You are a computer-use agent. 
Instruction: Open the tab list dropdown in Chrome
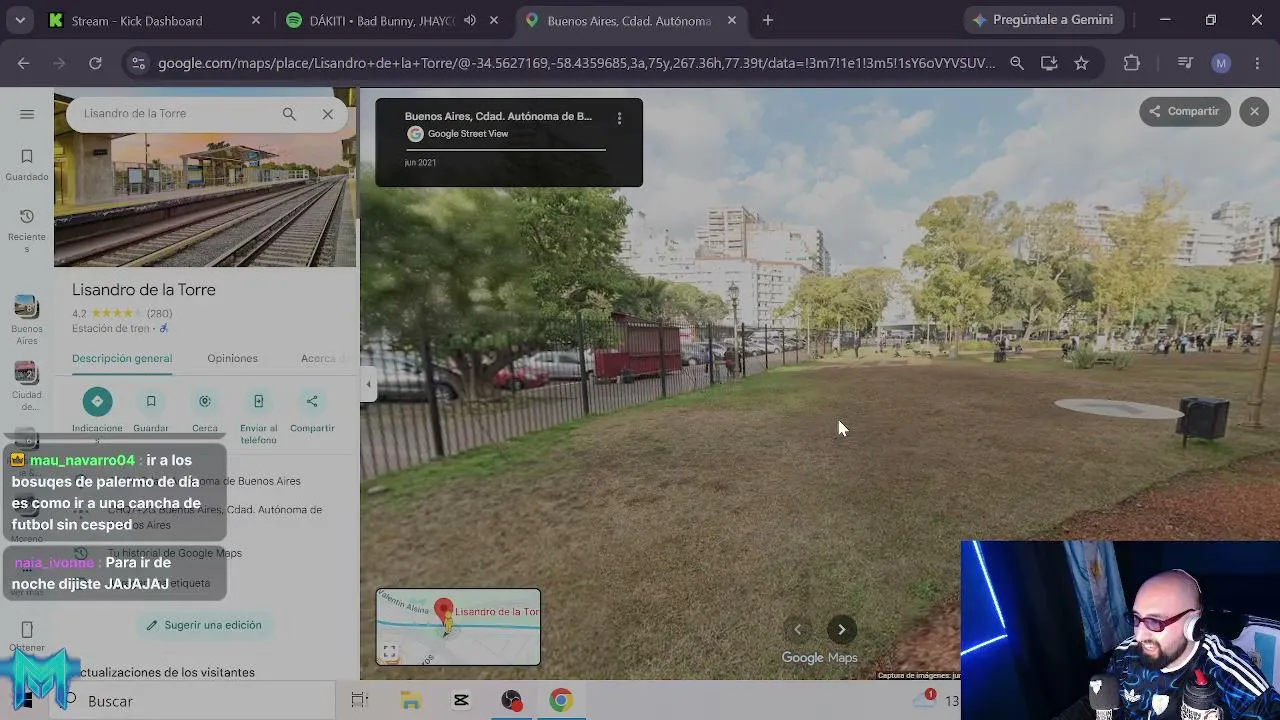(20, 20)
